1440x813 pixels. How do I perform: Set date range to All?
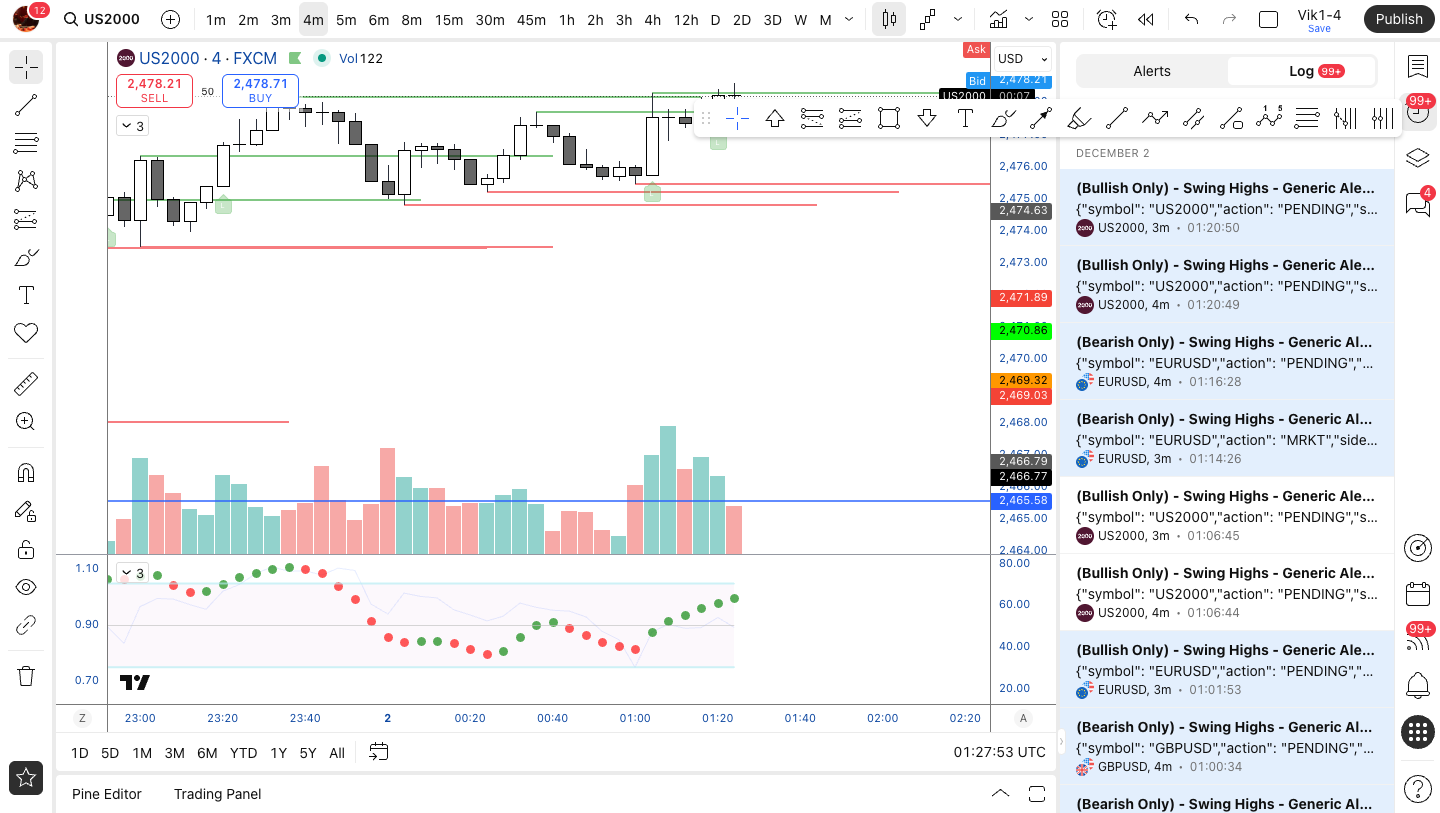[x=337, y=753]
